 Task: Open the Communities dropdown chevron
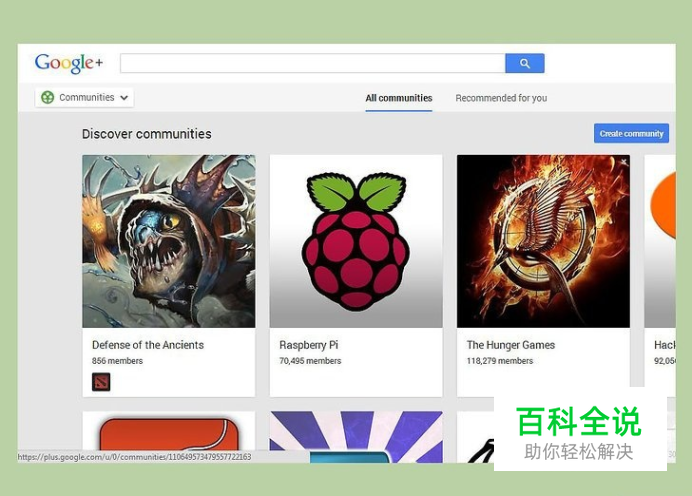click(124, 98)
